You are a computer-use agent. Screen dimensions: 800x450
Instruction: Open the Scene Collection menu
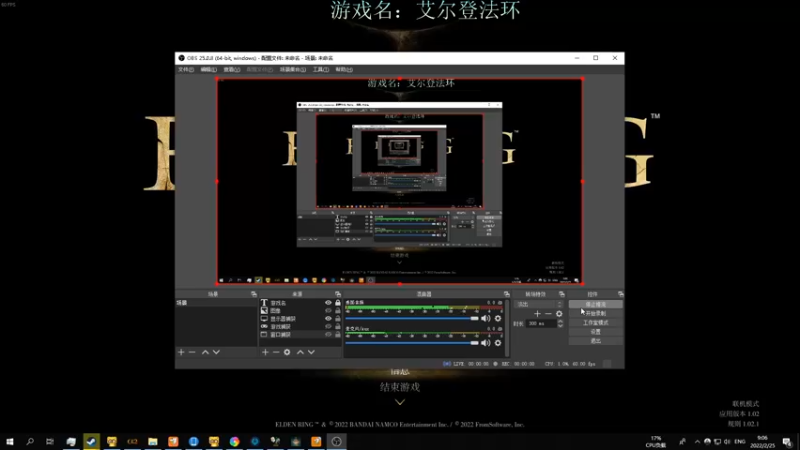point(293,69)
